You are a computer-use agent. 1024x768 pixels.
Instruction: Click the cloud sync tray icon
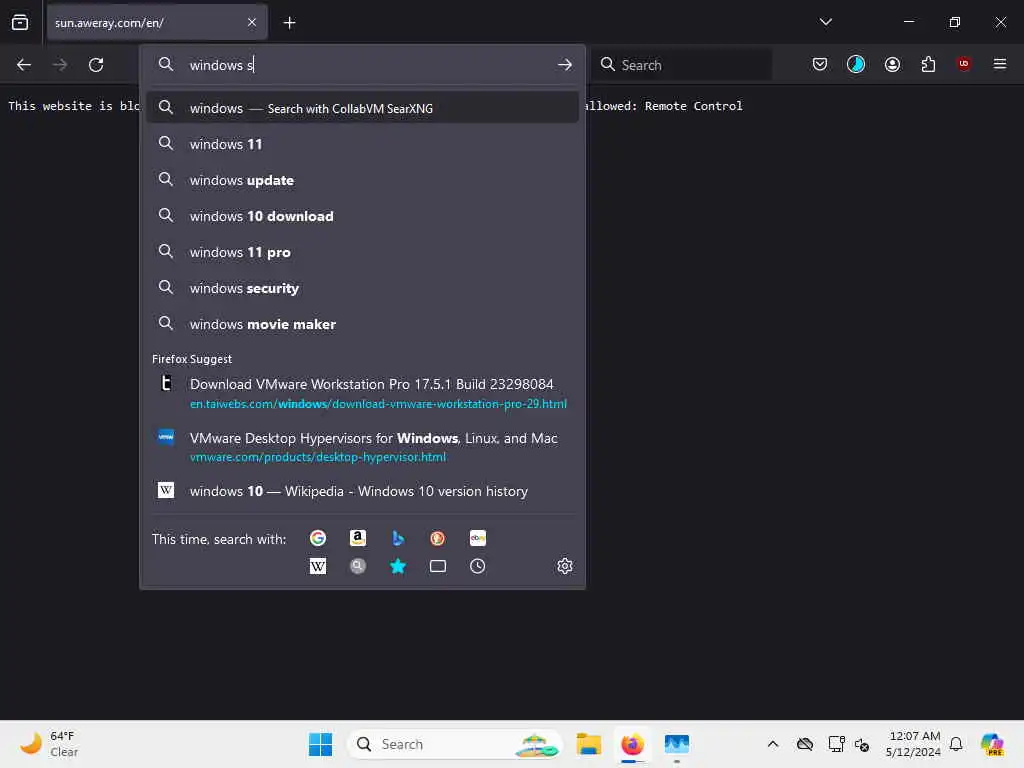pos(805,744)
